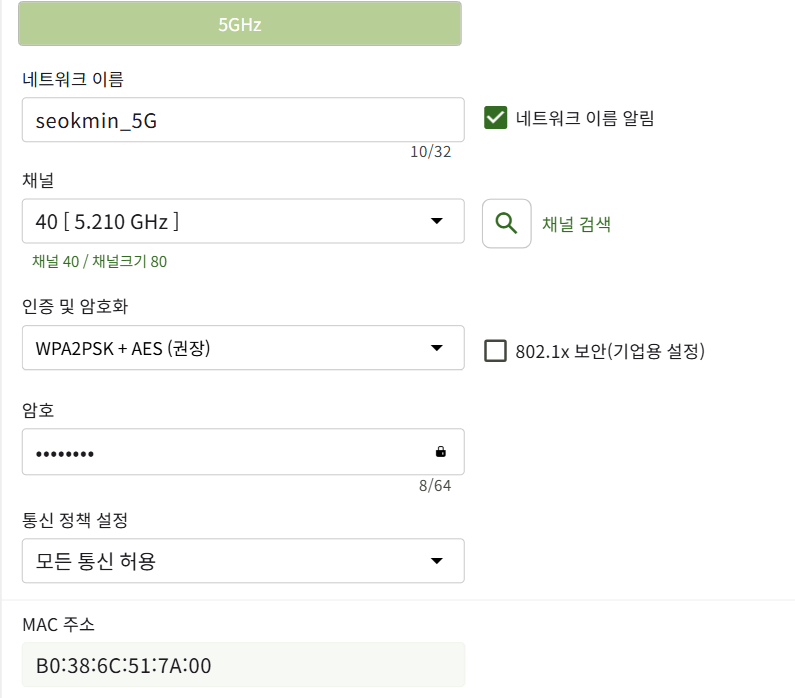
Task: Click the B0:38:6C:51:7A:00 MAC address field
Action: coord(243,665)
